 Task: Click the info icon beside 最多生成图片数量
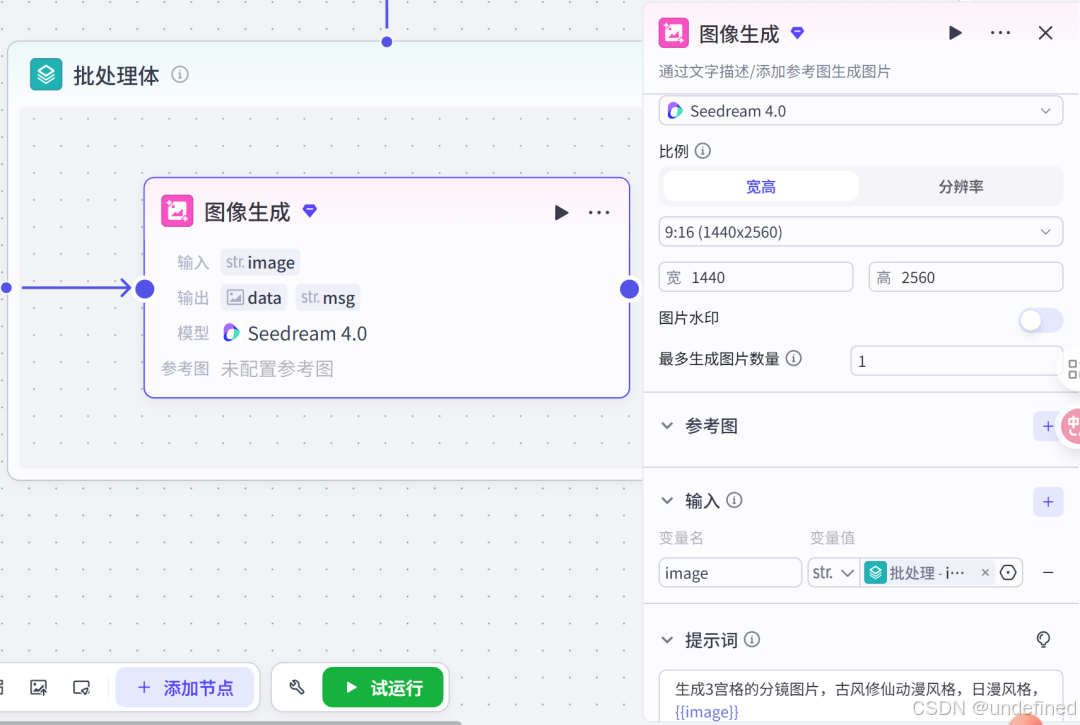(793, 358)
